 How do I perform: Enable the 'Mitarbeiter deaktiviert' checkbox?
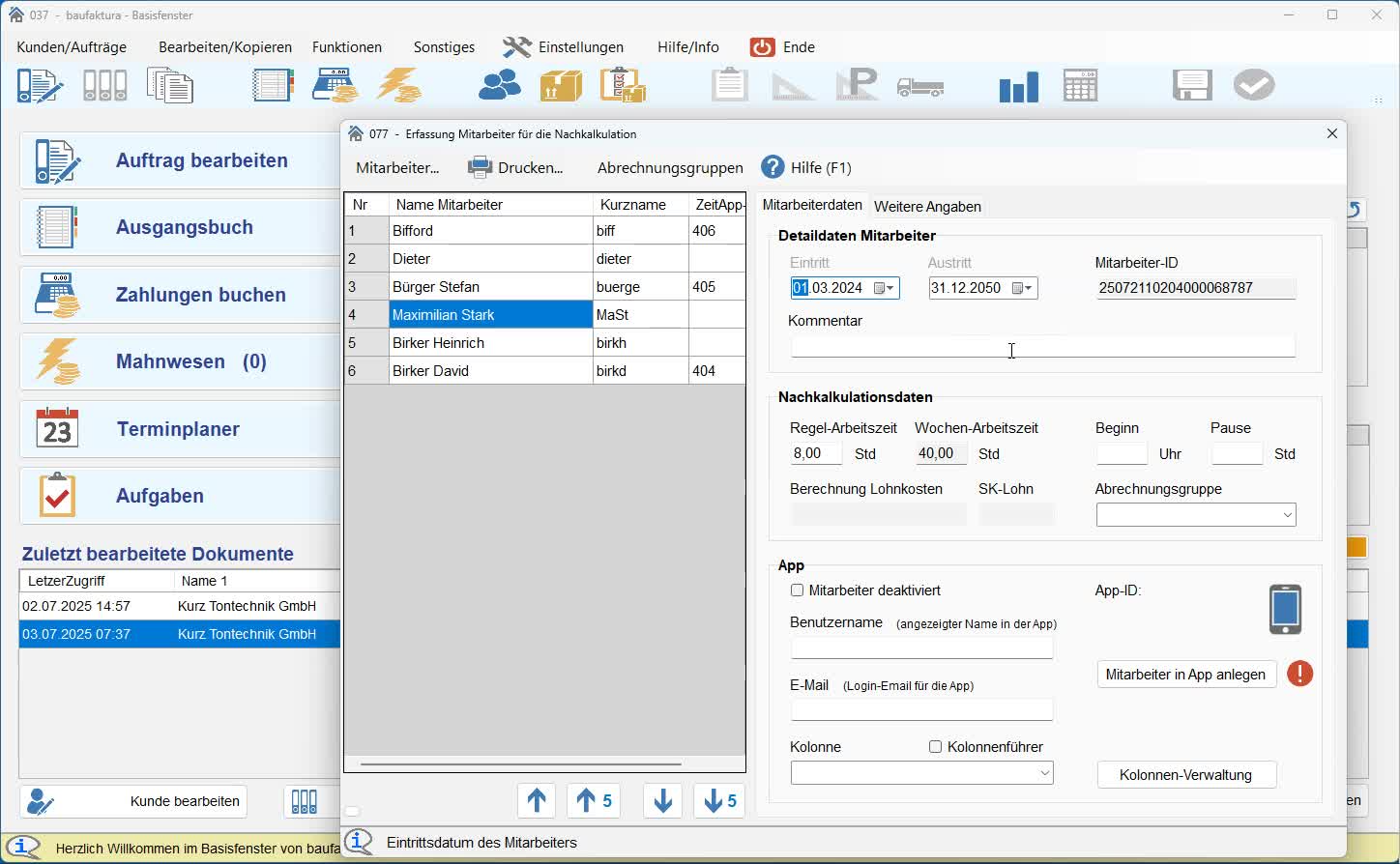click(798, 590)
